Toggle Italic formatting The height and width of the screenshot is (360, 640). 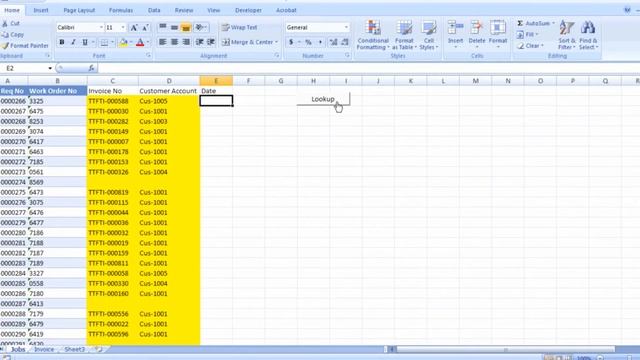click(73, 42)
